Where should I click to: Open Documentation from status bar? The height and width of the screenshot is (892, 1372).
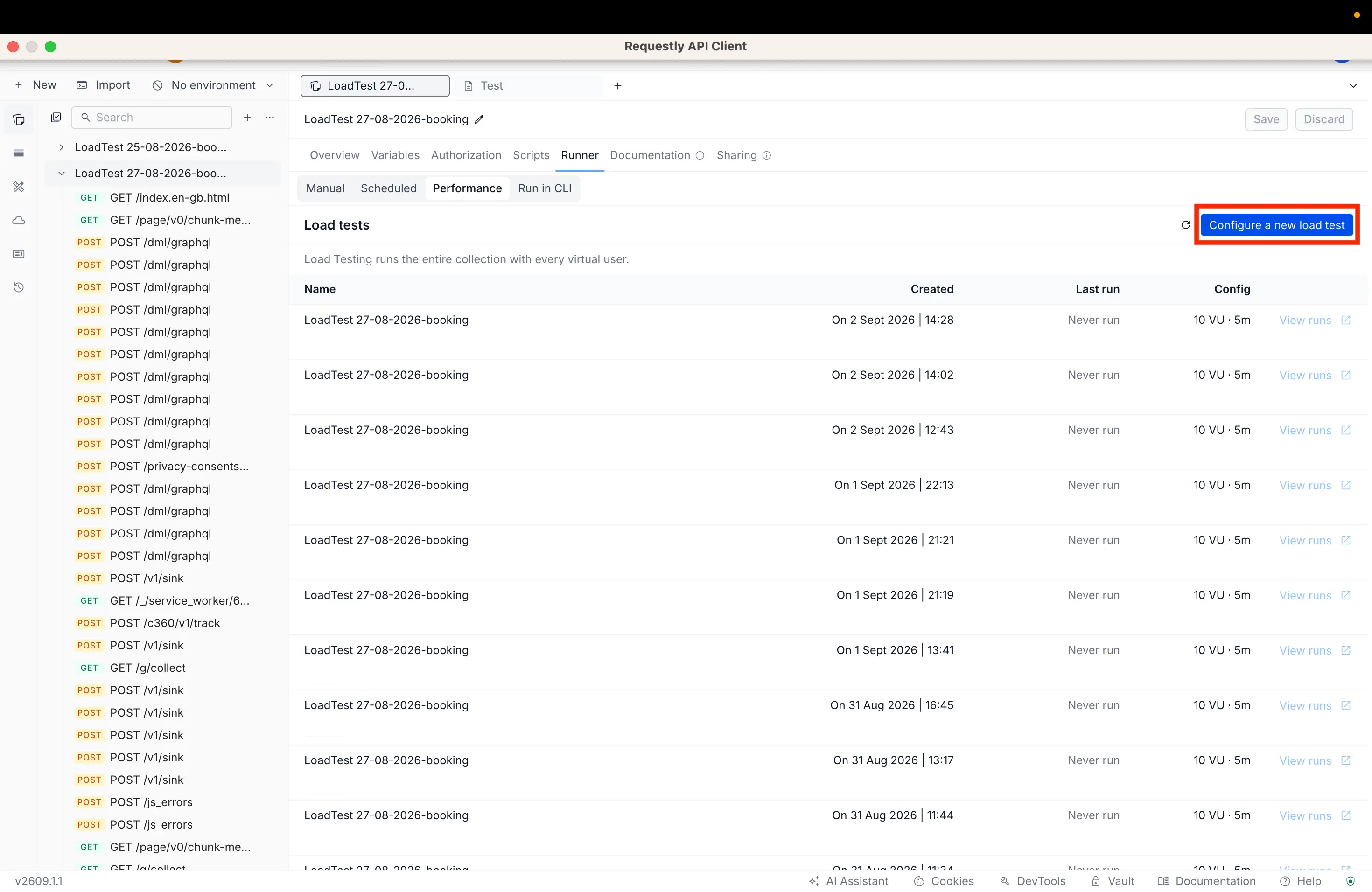1206,881
